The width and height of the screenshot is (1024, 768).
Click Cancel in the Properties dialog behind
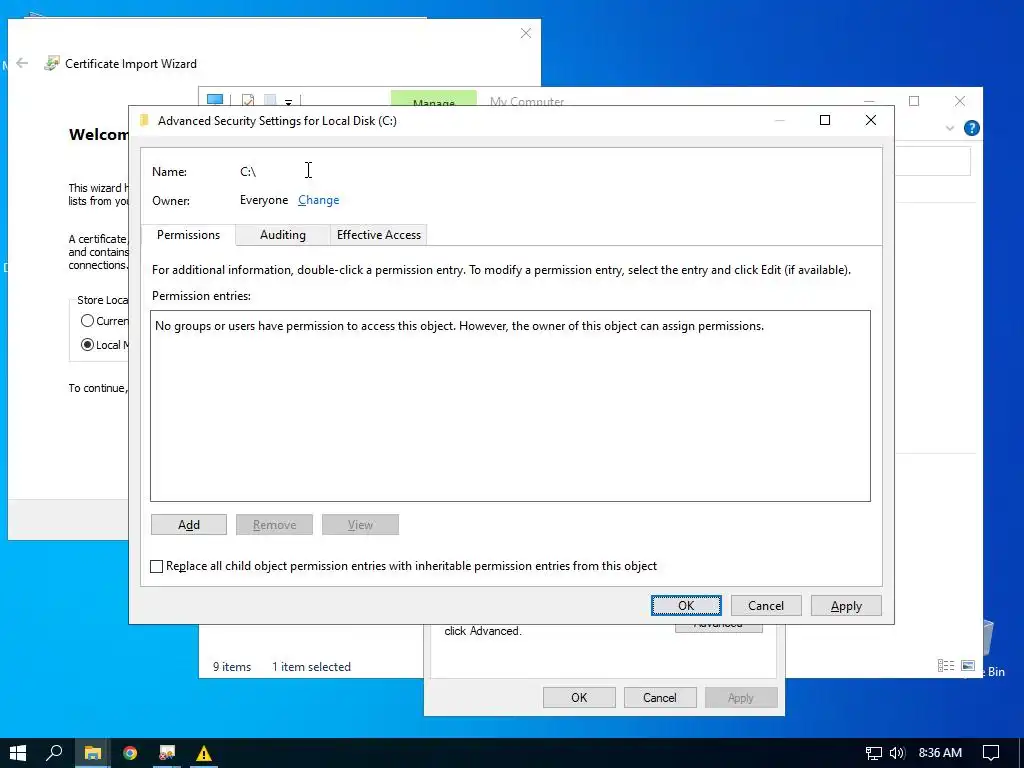pyautogui.click(x=660, y=697)
